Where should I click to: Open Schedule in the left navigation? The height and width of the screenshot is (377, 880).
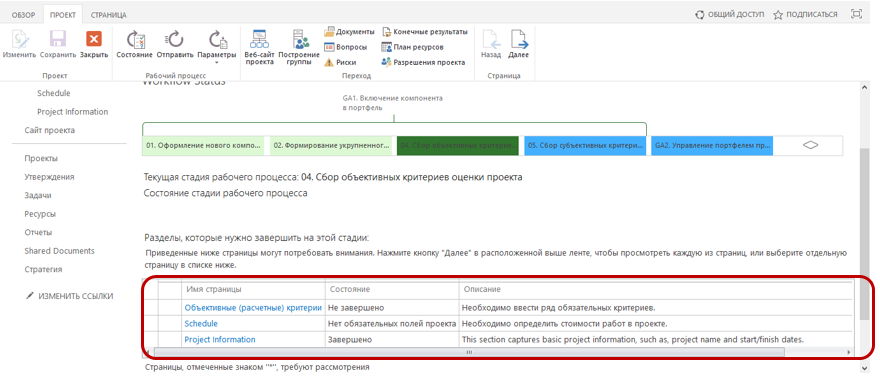(x=54, y=93)
